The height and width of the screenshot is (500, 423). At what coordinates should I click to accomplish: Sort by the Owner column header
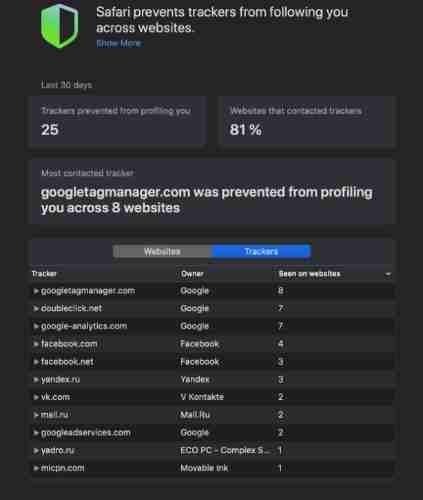coord(192,274)
